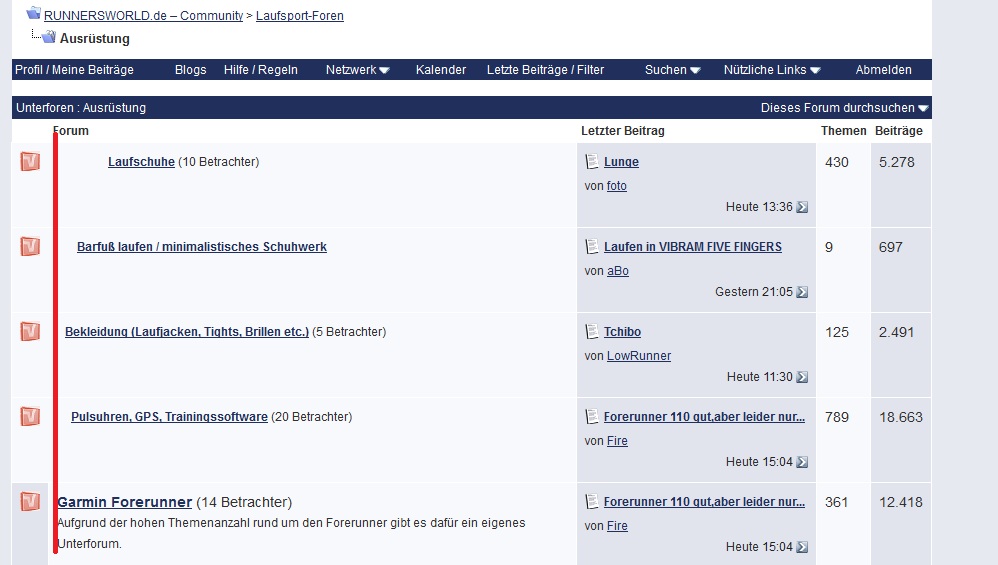Click the status icon beside Garmin Forerunner

point(30,502)
